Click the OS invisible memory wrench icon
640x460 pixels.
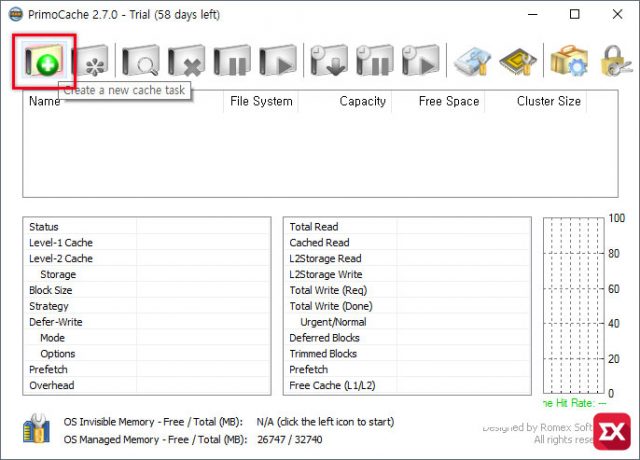[x=37, y=430]
